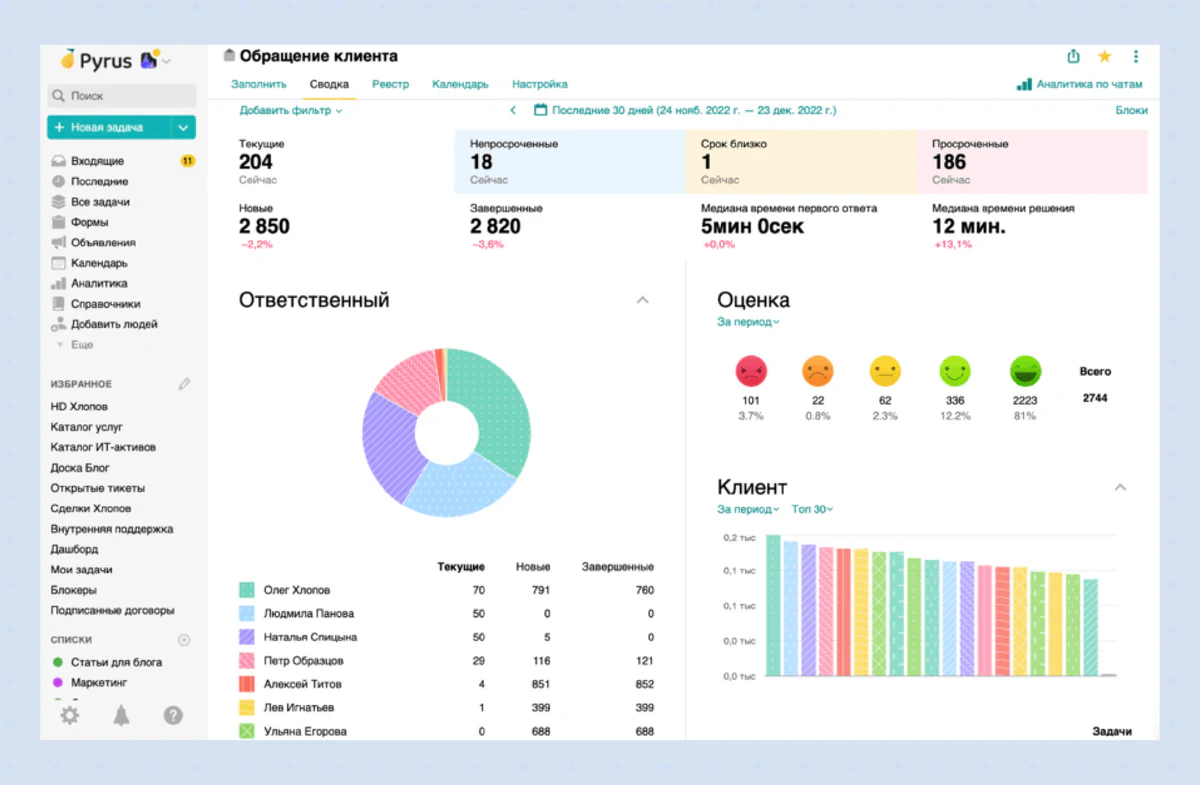Open the Статьи для блога list
Image resolution: width=1200 pixels, height=785 pixels.
[116, 662]
